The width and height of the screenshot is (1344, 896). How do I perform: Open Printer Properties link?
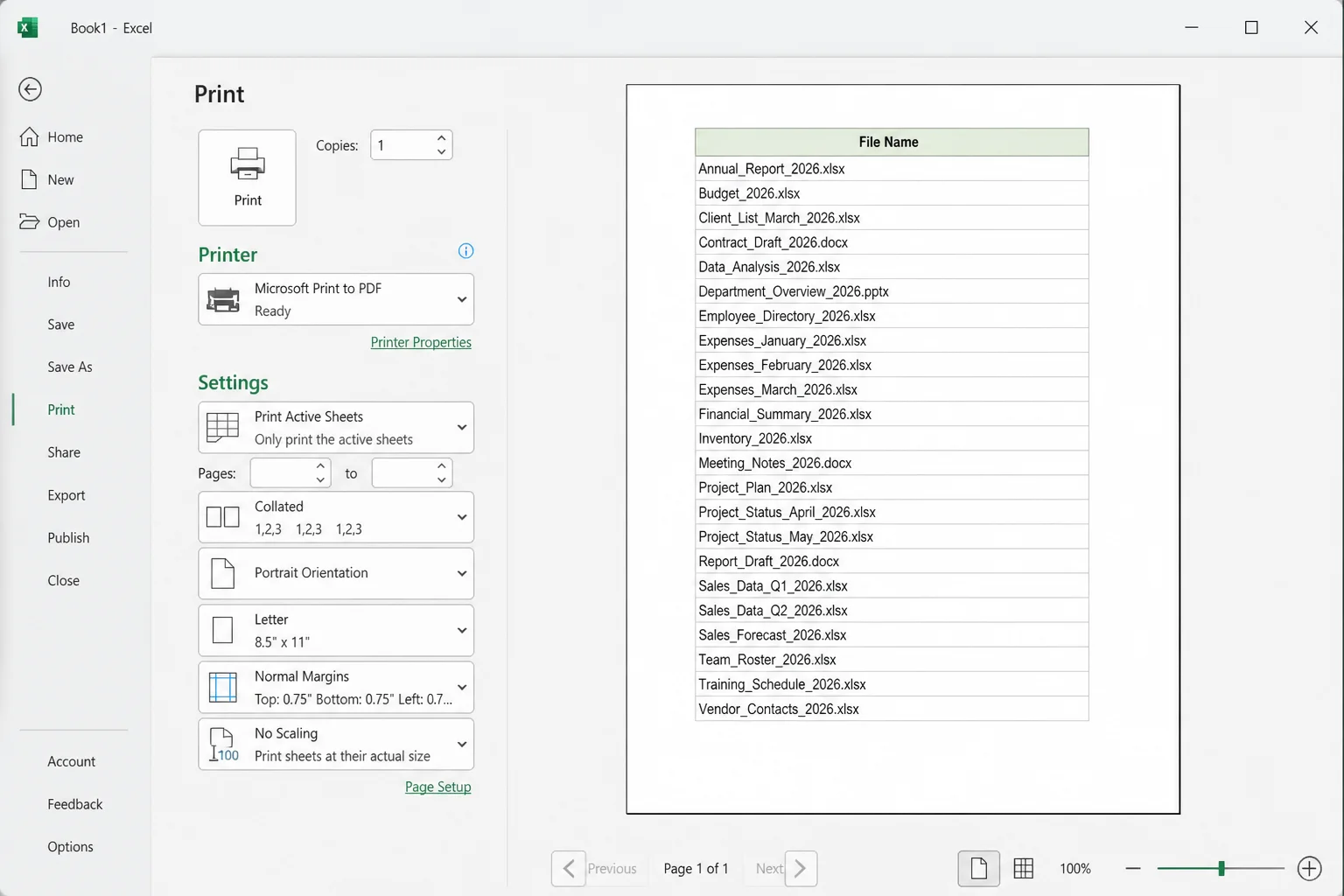point(421,342)
